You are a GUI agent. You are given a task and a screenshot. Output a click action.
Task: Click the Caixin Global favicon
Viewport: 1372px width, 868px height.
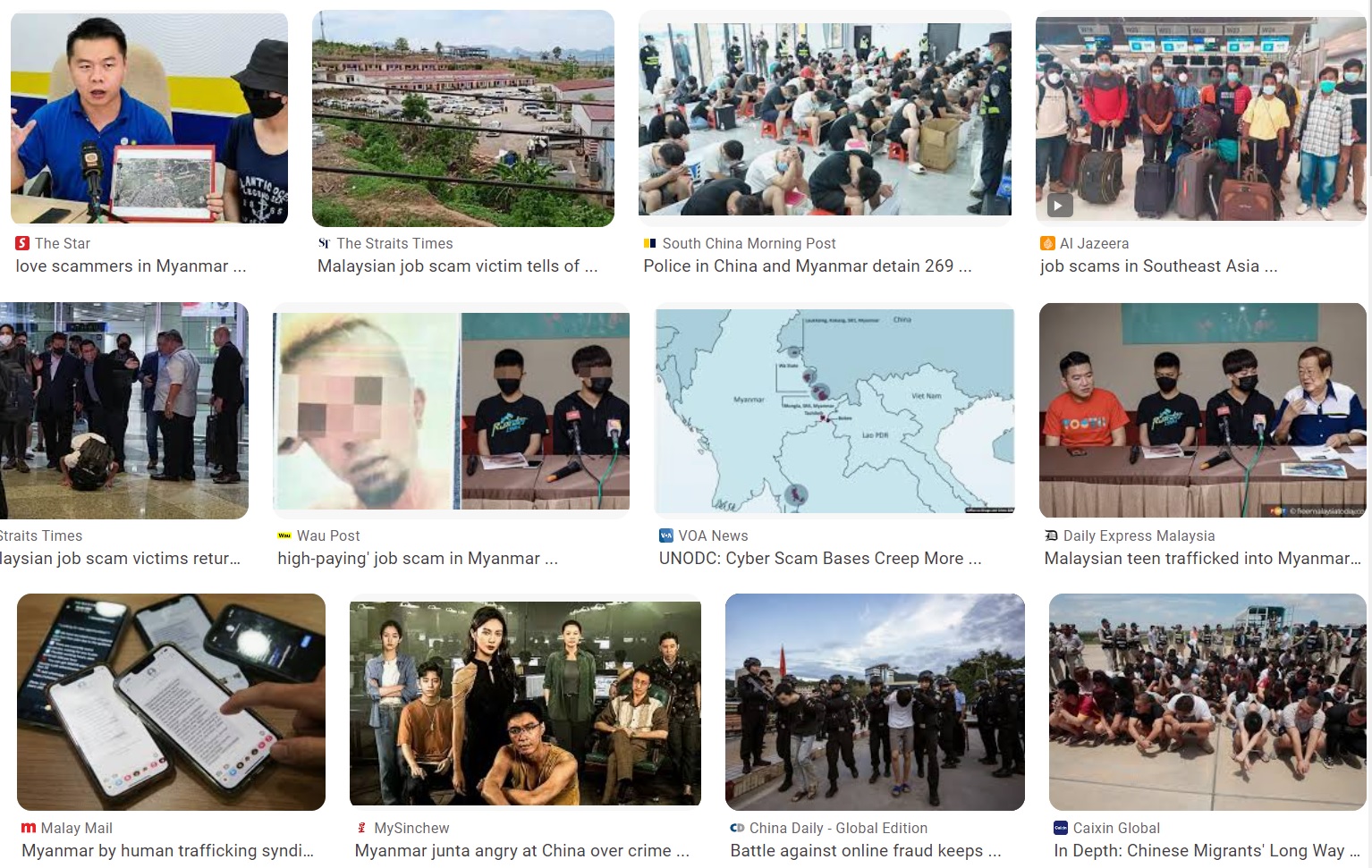[1061, 828]
